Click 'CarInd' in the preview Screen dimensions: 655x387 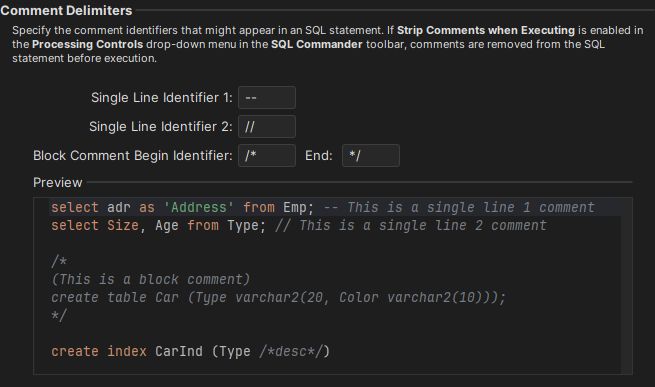pyautogui.click(x=179, y=351)
